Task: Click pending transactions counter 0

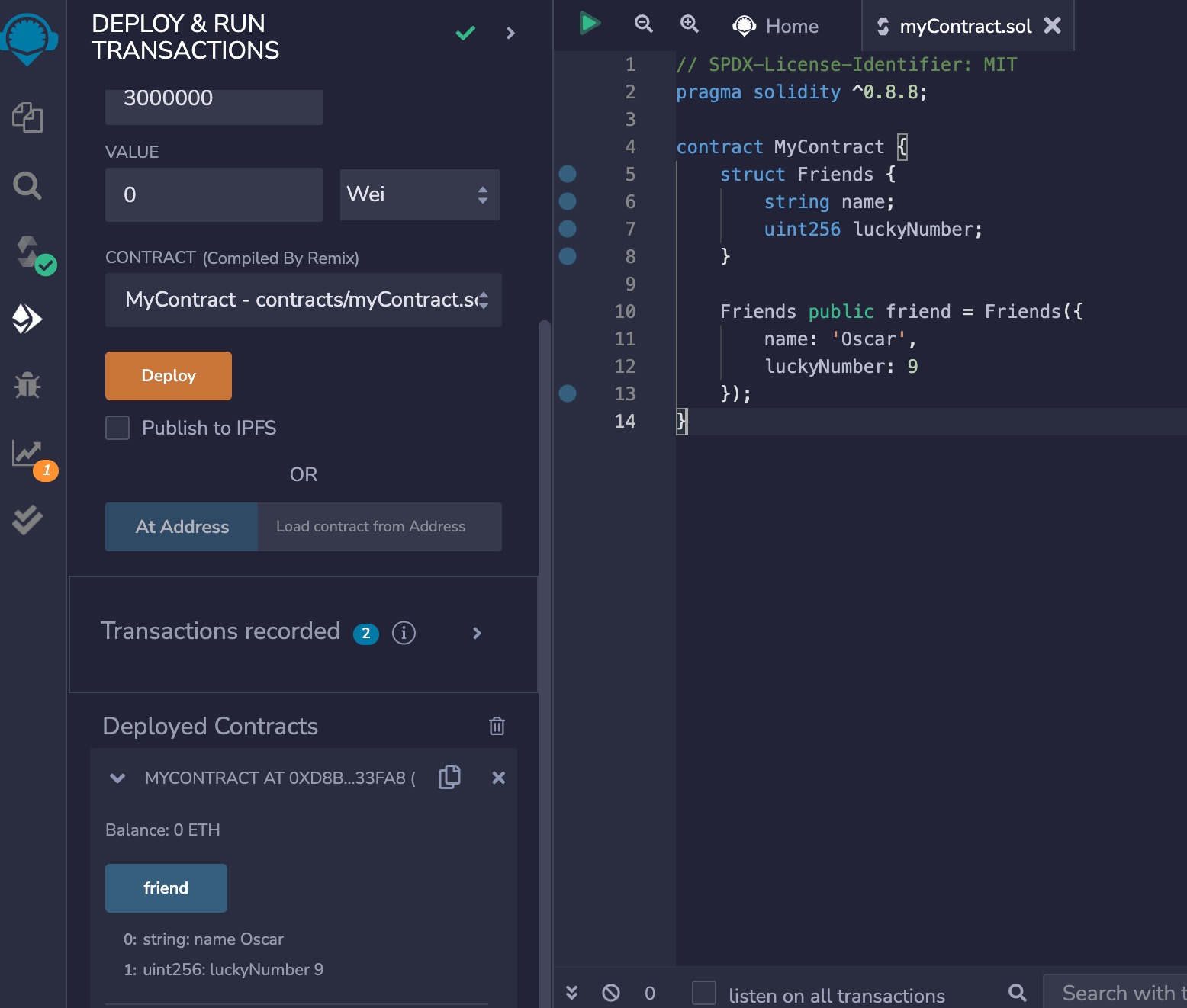Action: (x=650, y=993)
